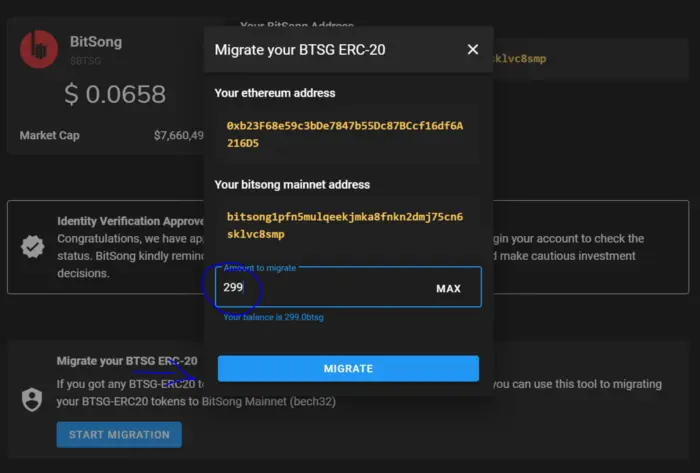
Task: Click the $BTSG ticker label
Action: 85,61
